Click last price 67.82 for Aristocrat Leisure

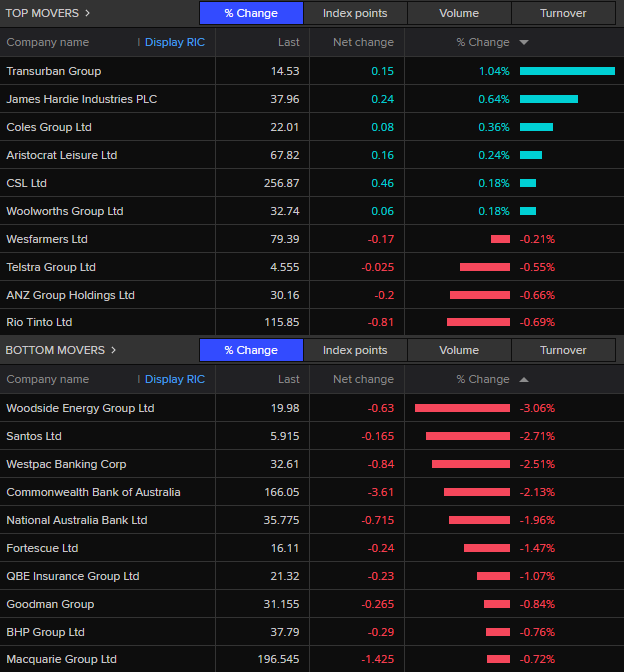(285, 155)
